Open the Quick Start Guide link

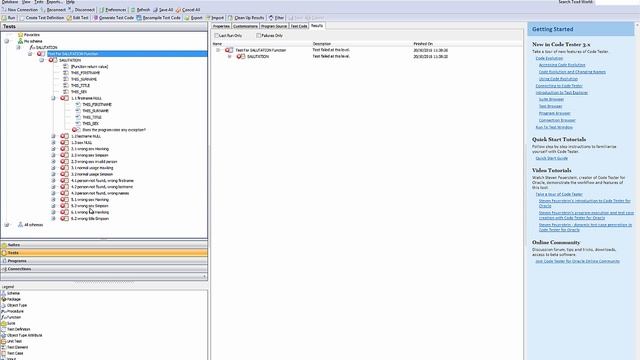pos(551,158)
